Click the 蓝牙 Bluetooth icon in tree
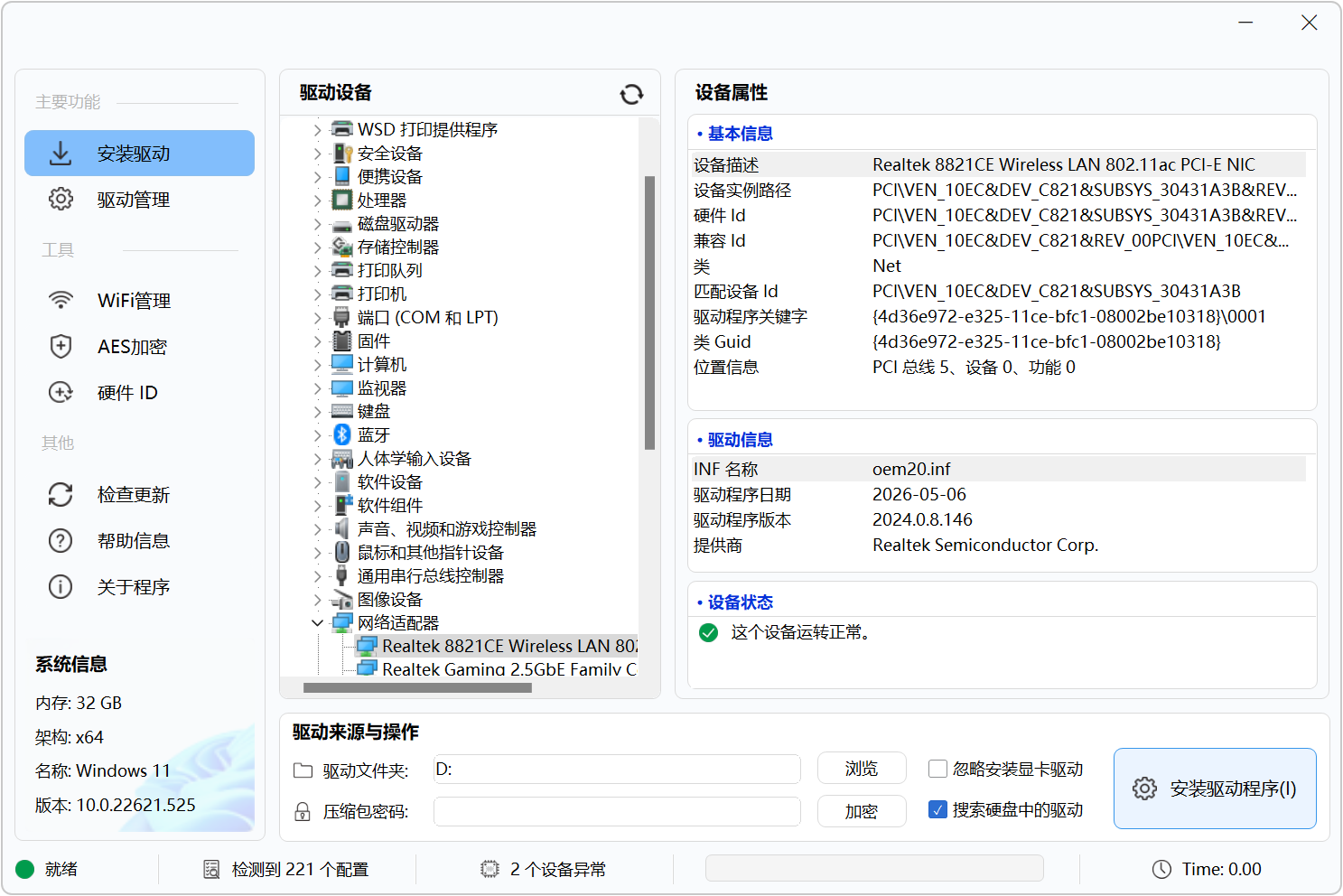Screen dimensions: 1343x896 click(342, 434)
